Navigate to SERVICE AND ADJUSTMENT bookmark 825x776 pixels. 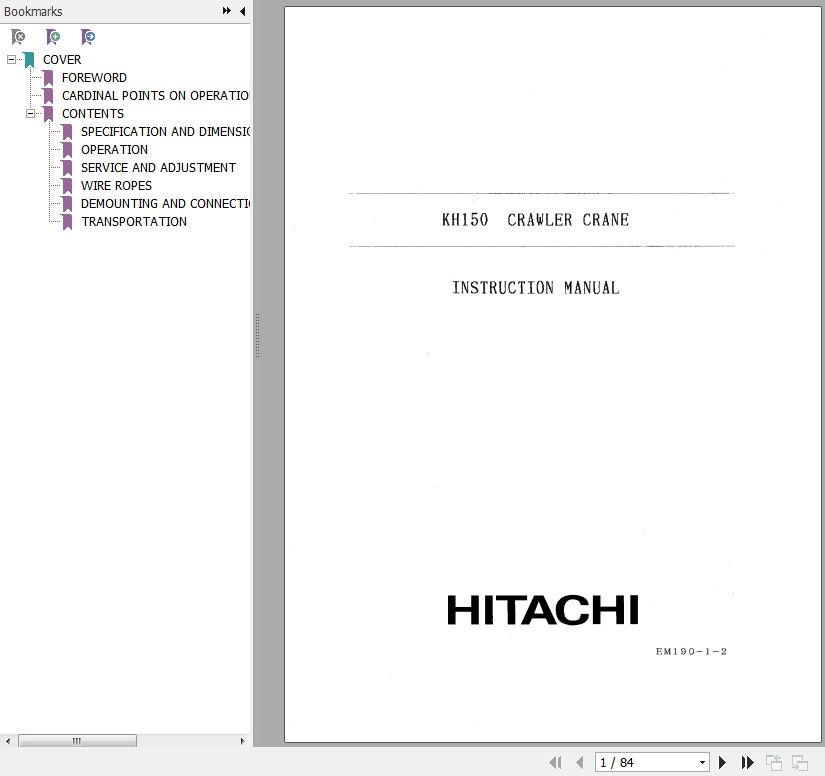[x=158, y=167]
